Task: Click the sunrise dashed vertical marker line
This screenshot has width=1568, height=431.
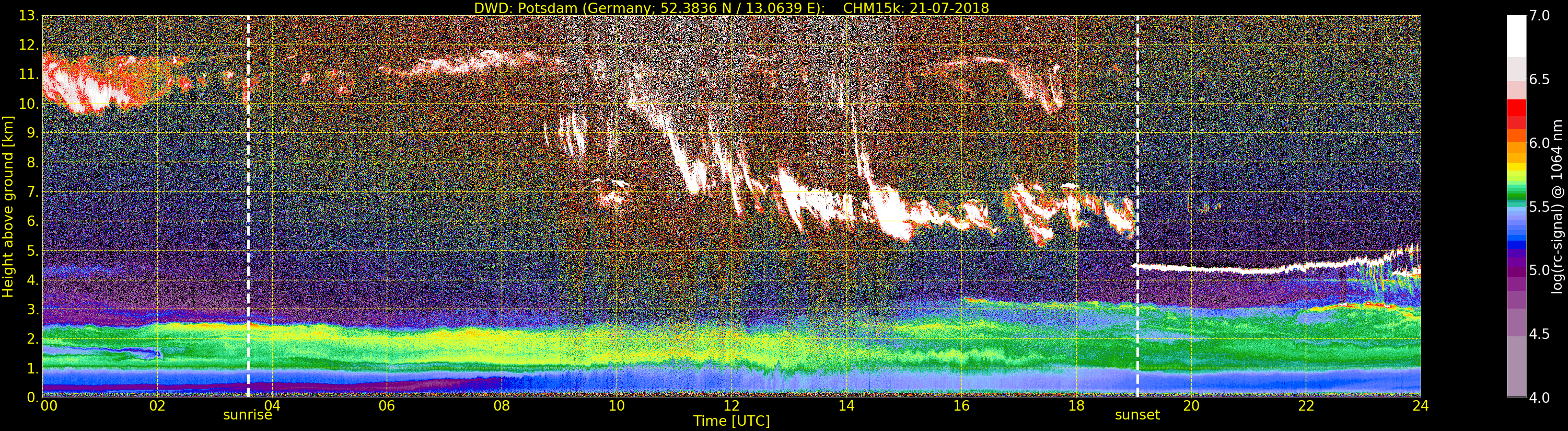Action: [248, 206]
